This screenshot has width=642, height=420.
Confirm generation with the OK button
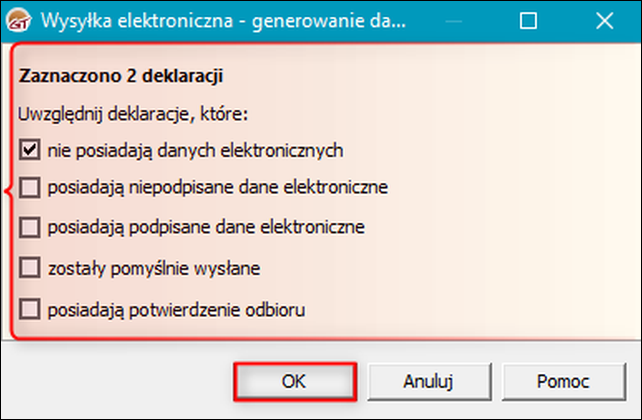pos(295,382)
